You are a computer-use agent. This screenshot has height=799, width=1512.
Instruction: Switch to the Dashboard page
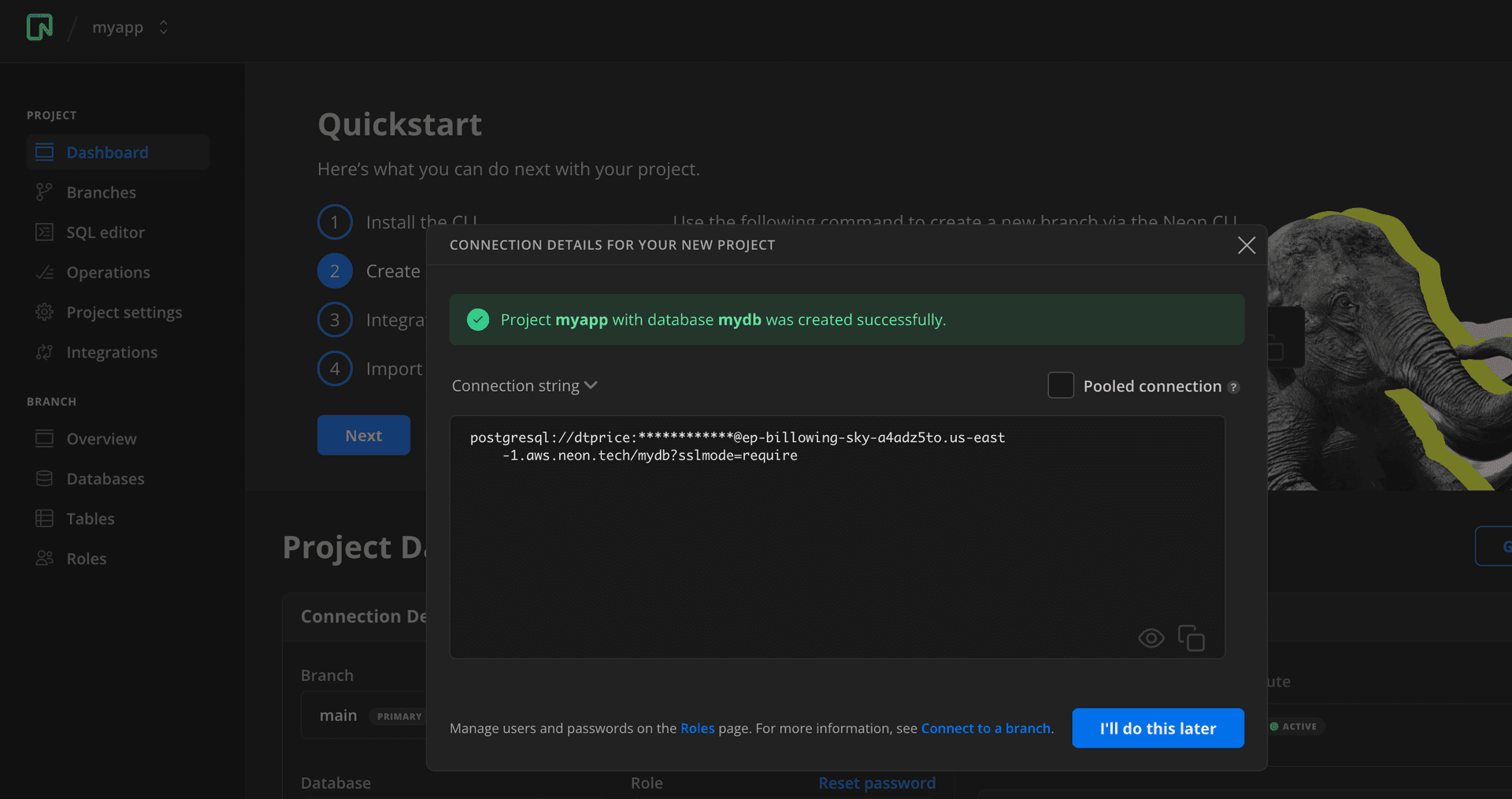pos(107,152)
